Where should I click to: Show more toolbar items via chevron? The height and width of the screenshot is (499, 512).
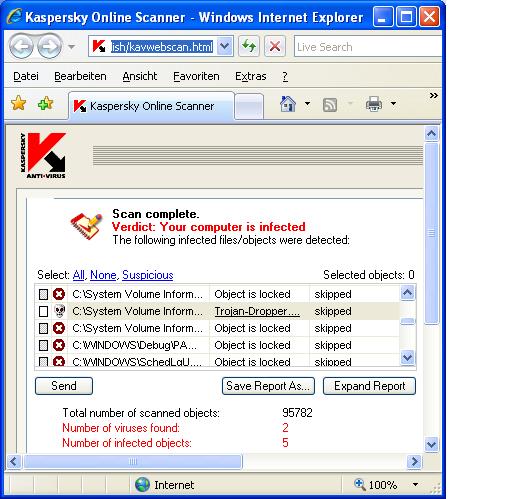click(433, 96)
